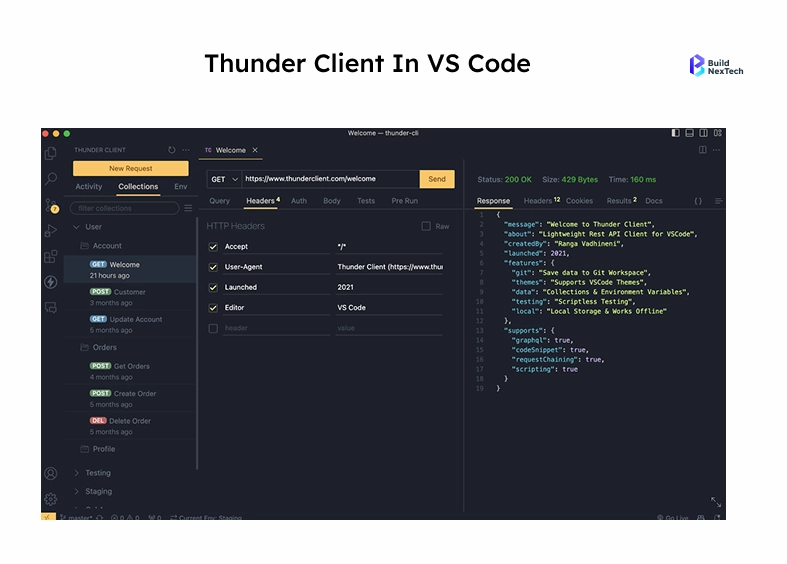Select the Response tab

493,201
